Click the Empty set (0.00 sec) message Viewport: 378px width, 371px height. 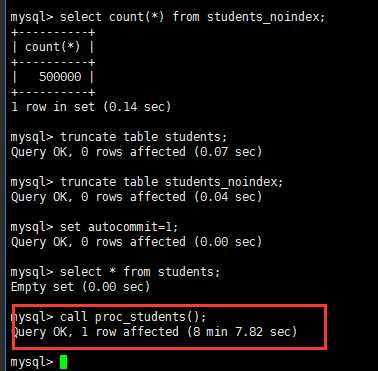pyautogui.click(x=80, y=287)
